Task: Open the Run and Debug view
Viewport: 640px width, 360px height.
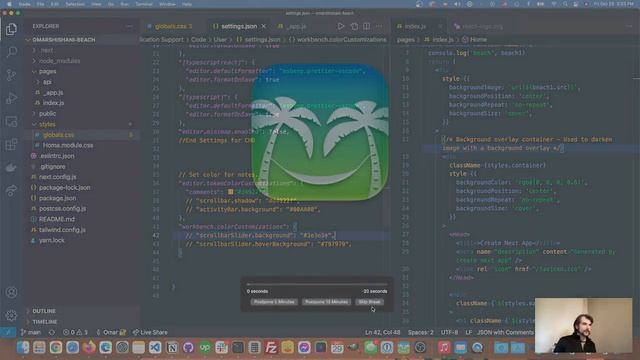Action: click(x=11, y=98)
